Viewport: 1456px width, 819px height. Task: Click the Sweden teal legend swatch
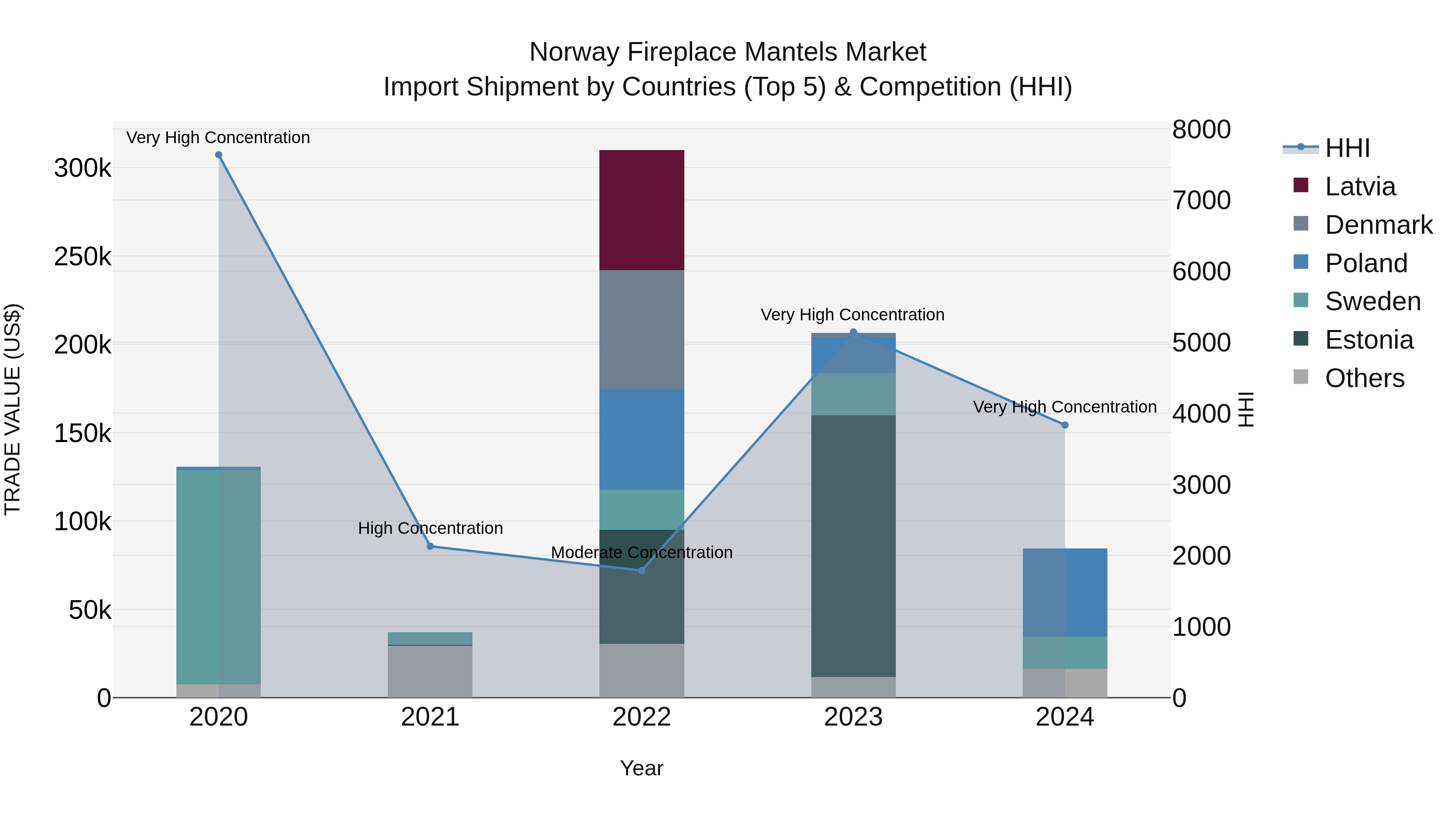click(1301, 300)
